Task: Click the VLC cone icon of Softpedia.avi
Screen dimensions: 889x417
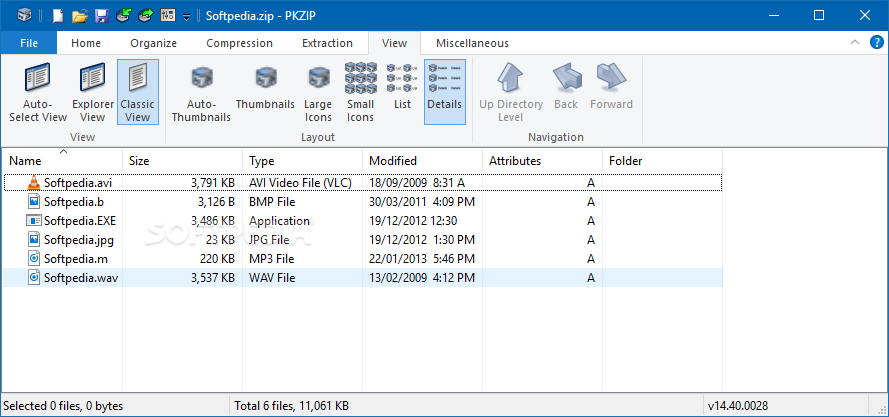Action: coord(34,182)
